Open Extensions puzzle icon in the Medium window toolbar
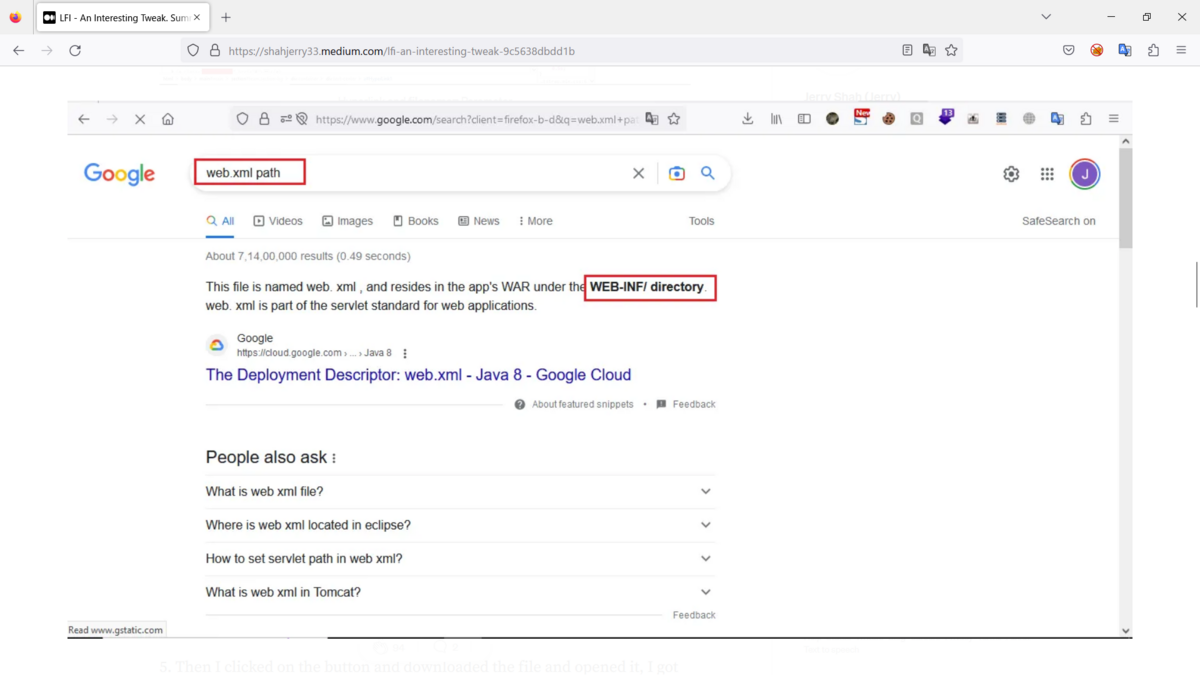Viewport: 1200px width, 675px height. pyautogui.click(x=1153, y=50)
